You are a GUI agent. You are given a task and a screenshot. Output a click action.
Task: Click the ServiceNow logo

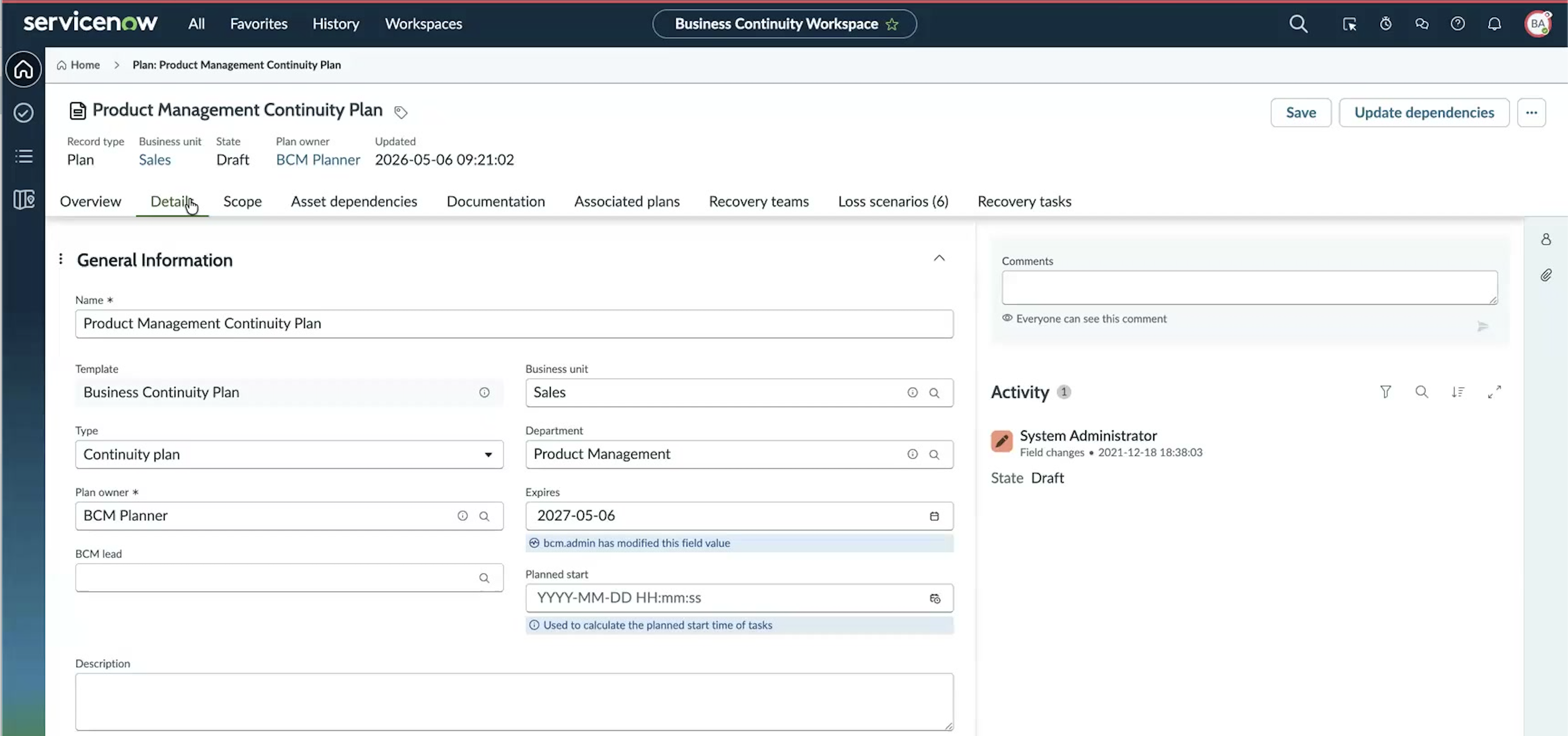pos(90,23)
